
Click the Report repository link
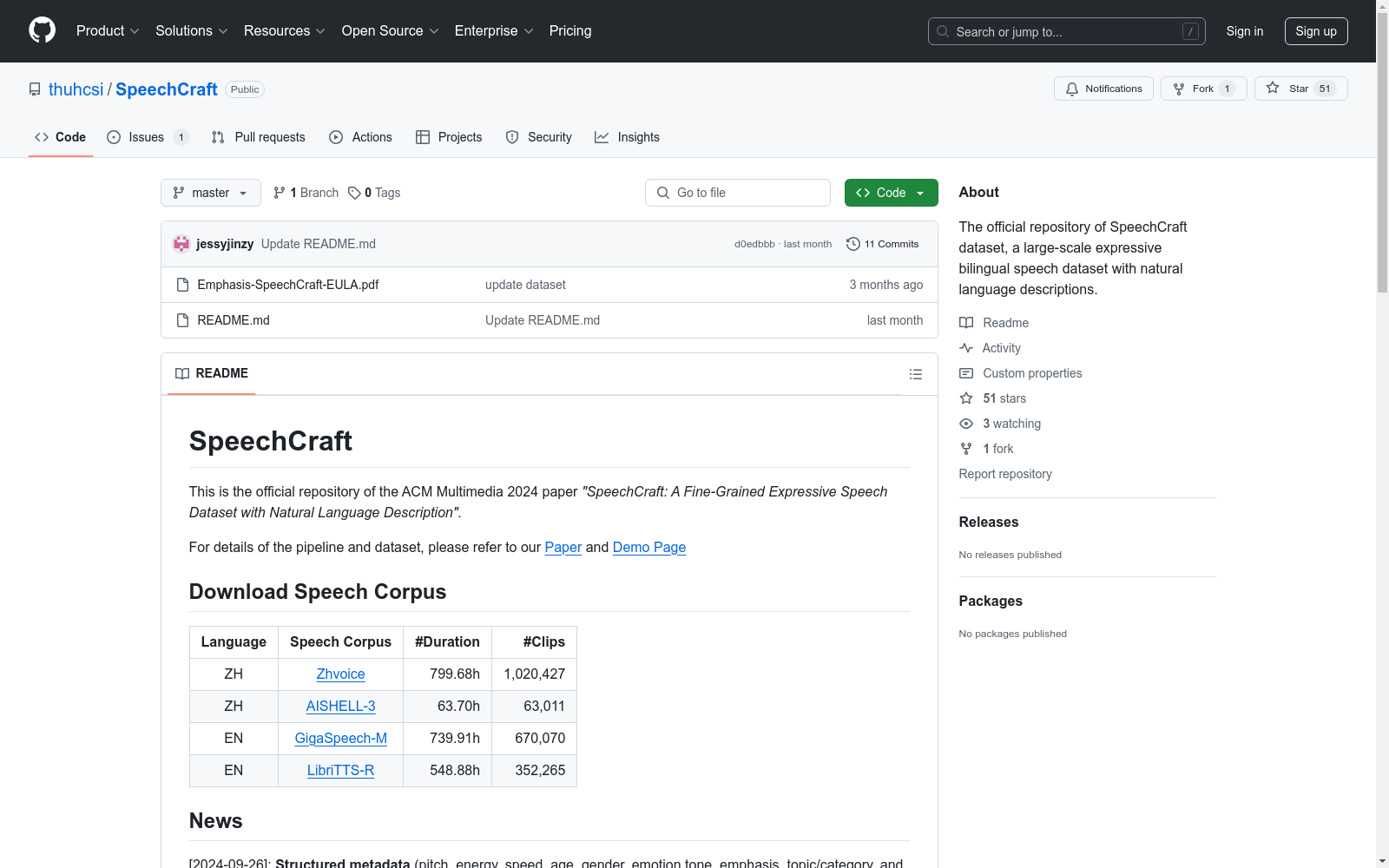point(1005,474)
